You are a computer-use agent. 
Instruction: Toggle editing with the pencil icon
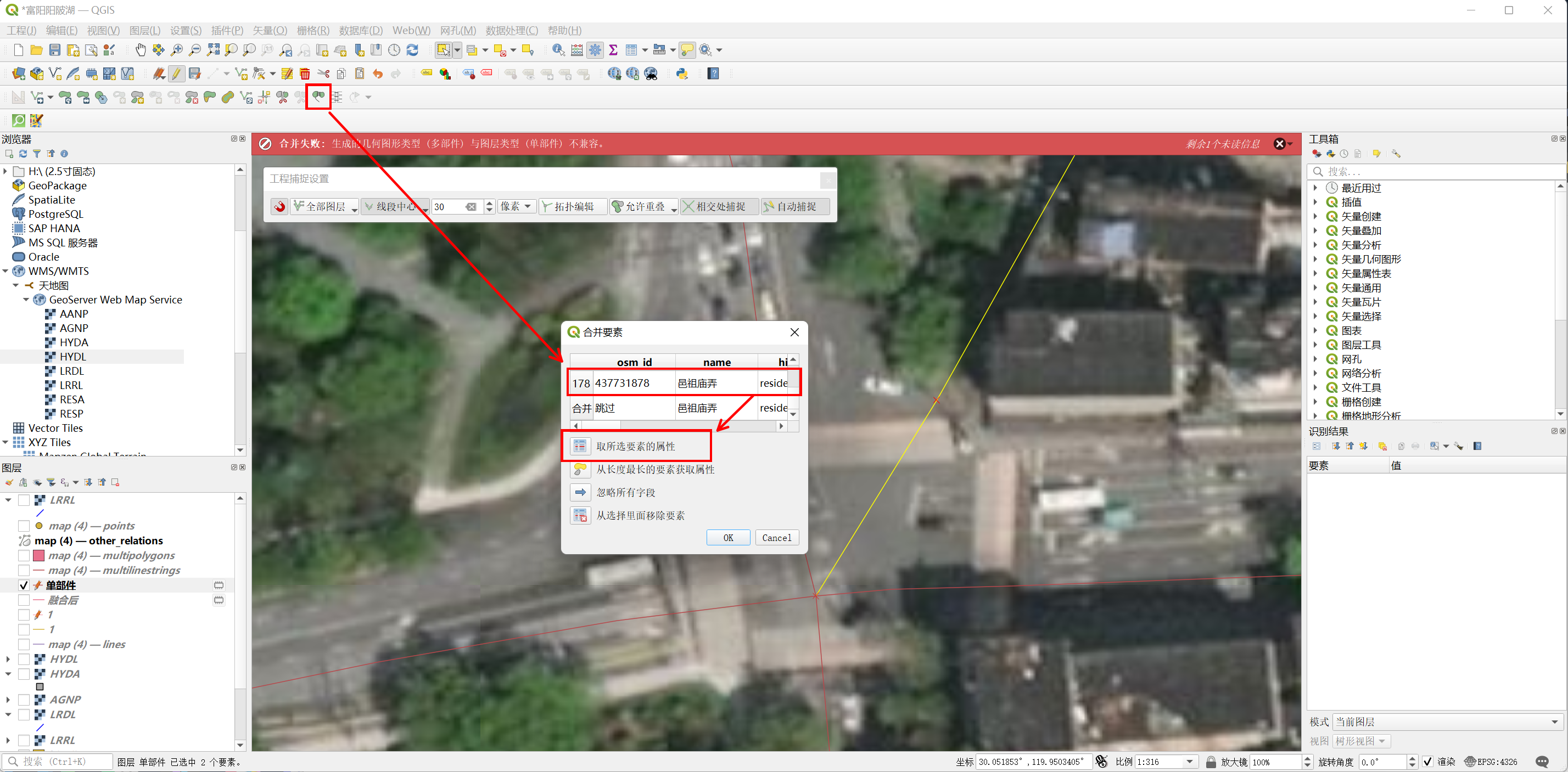[x=177, y=74]
